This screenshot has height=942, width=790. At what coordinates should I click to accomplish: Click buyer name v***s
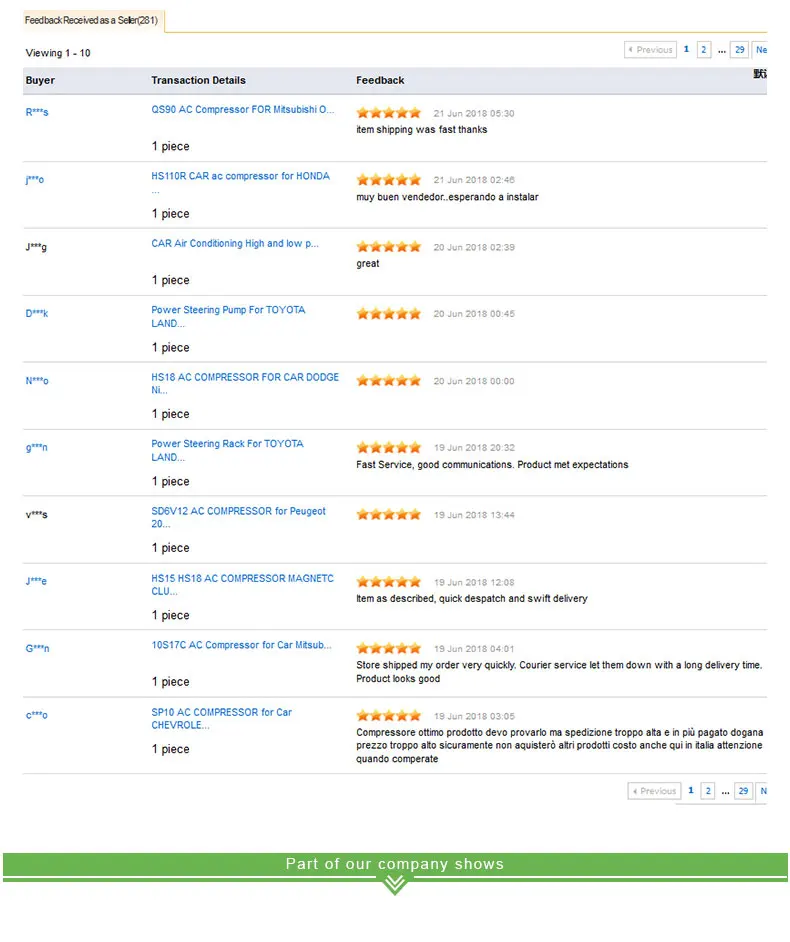pos(36,514)
